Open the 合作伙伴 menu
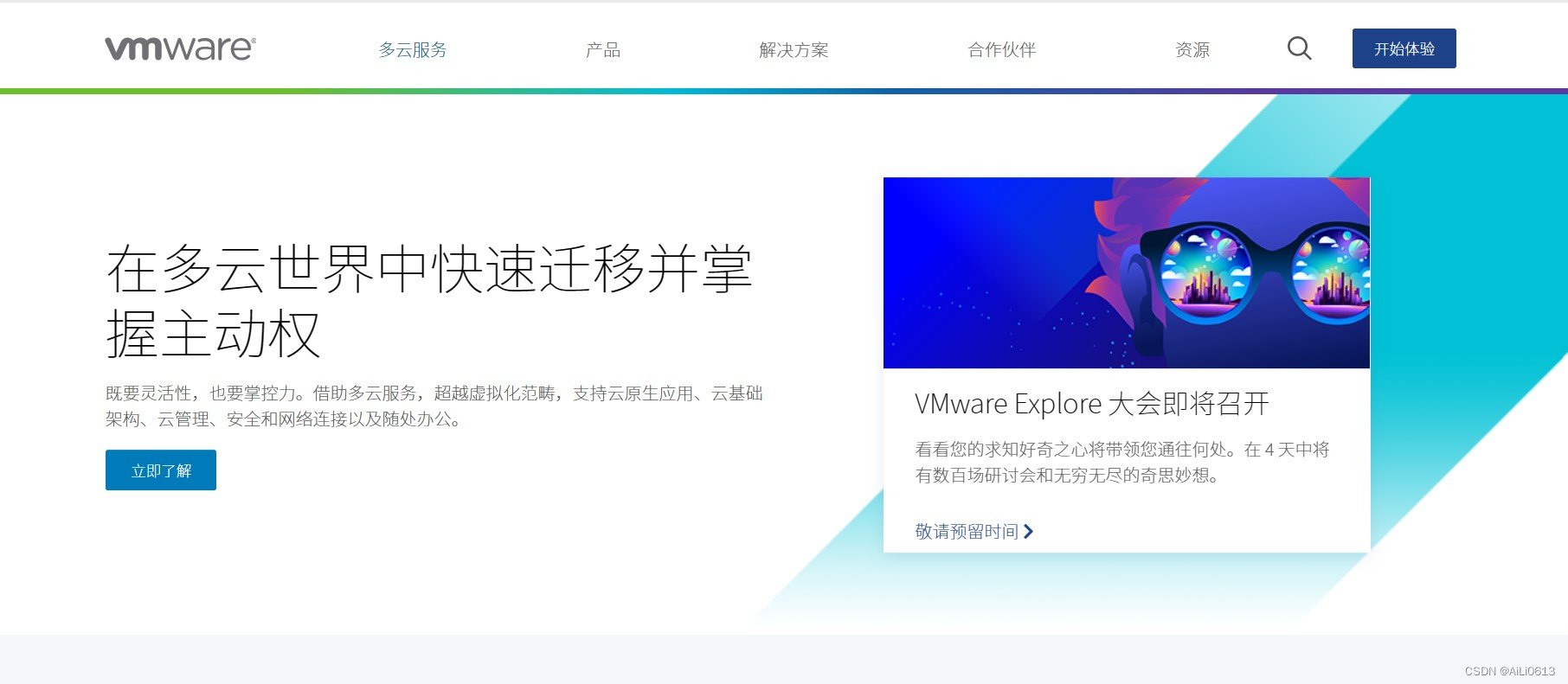The image size is (1568, 684). point(1001,50)
